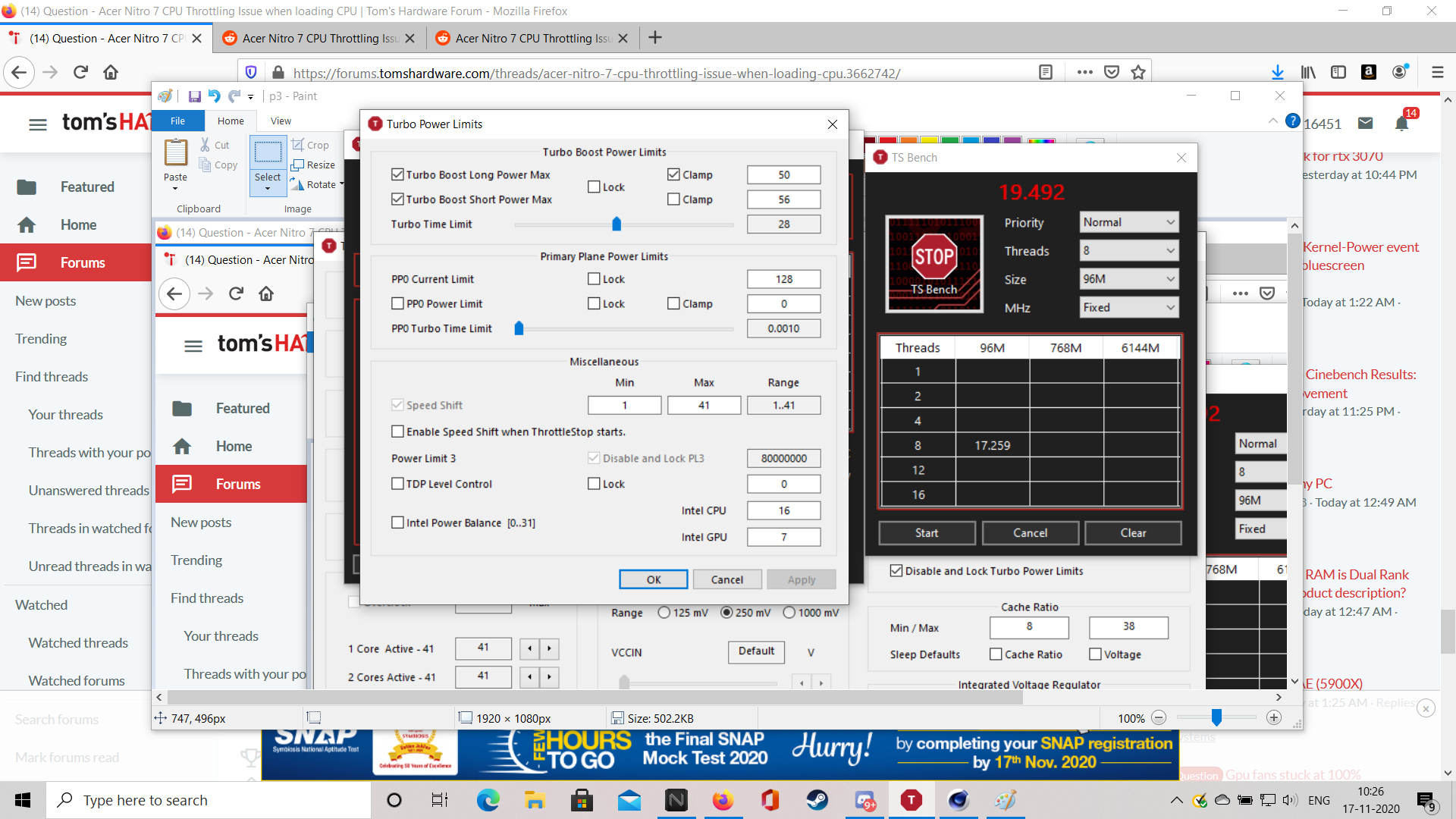The width and height of the screenshot is (1456, 819).
Task: Open forum inbox envelope
Action: click(x=1366, y=123)
